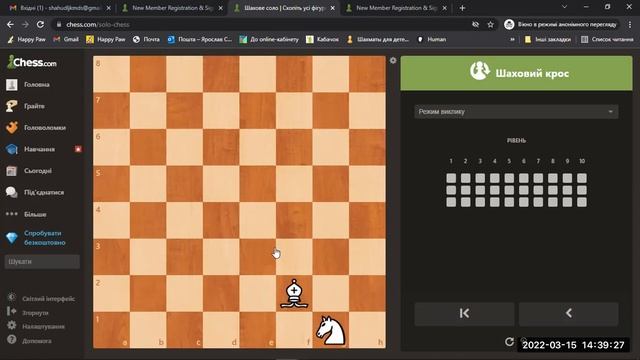Select level 1 top row square
Viewport: 640px width, 360px height.
coord(451,178)
